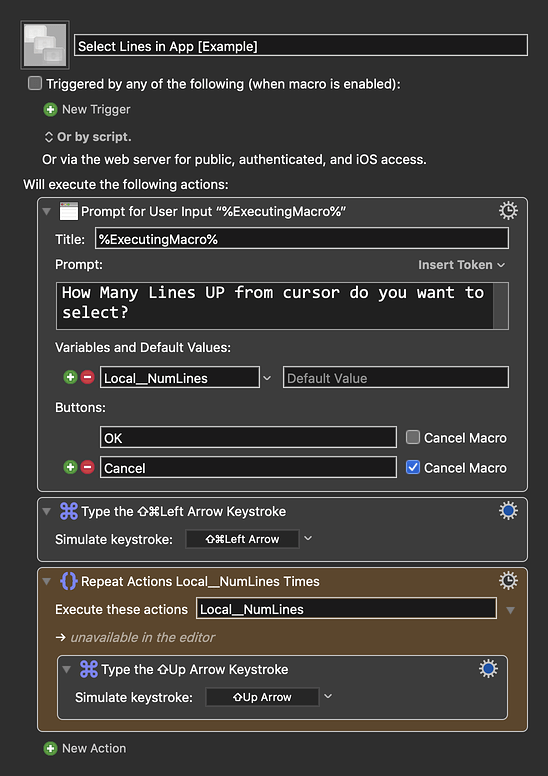The height and width of the screenshot is (776, 548).
Task: Click the 'Or by script.' selector
Action: coord(88,137)
